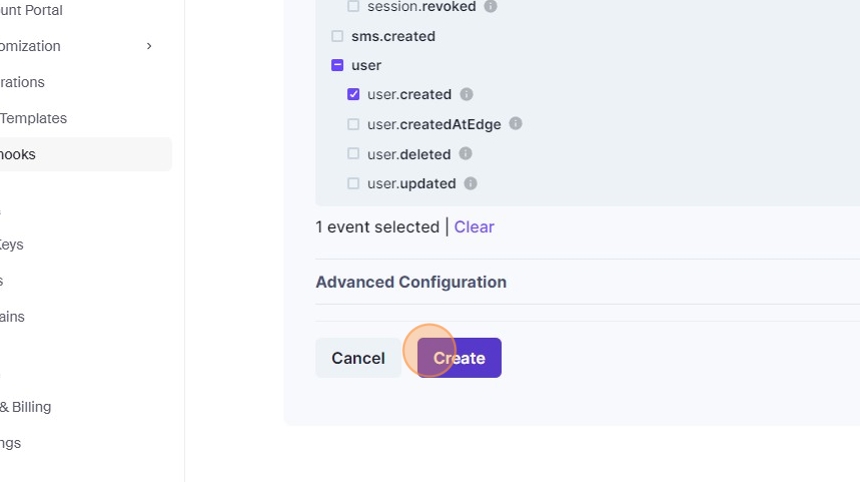
Task: Toggle the user group checkbox
Action: pyautogui.click(x=337, y=65)
